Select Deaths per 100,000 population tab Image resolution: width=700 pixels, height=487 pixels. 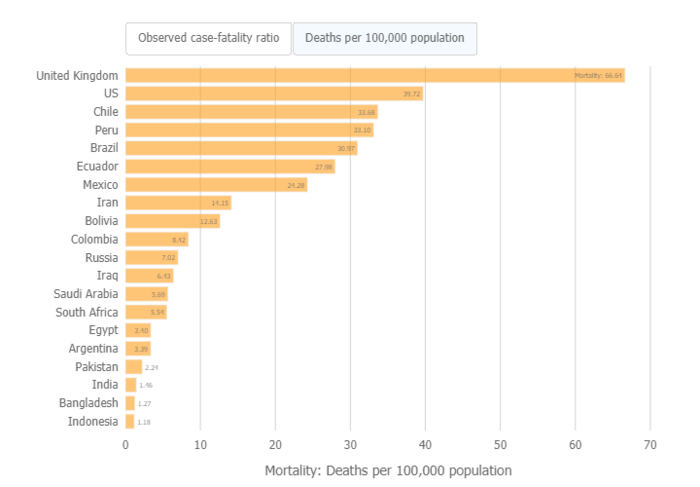(385, 38)
